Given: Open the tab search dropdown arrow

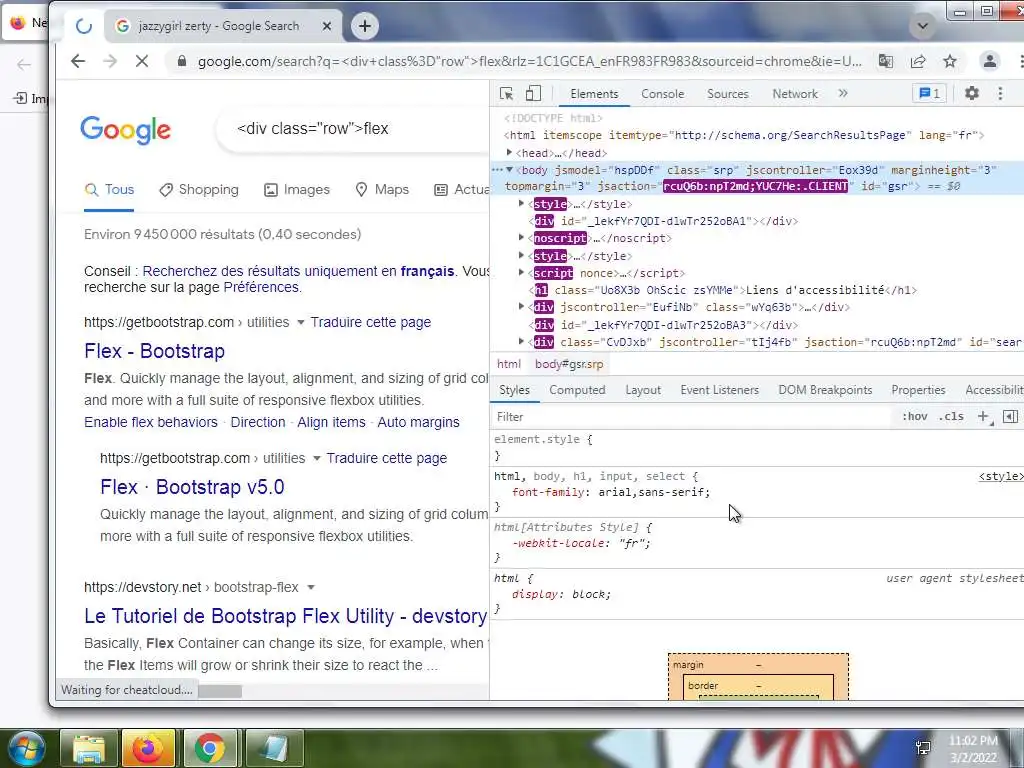Looking at the screenshot, I should point(923,26).
